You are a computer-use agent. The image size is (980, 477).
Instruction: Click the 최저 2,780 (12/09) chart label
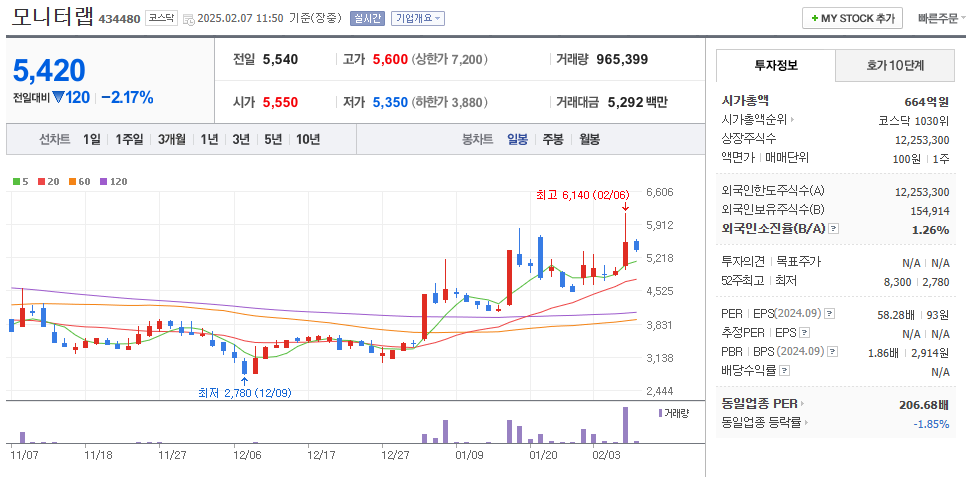pyautogui.click(x=244, y=393)
